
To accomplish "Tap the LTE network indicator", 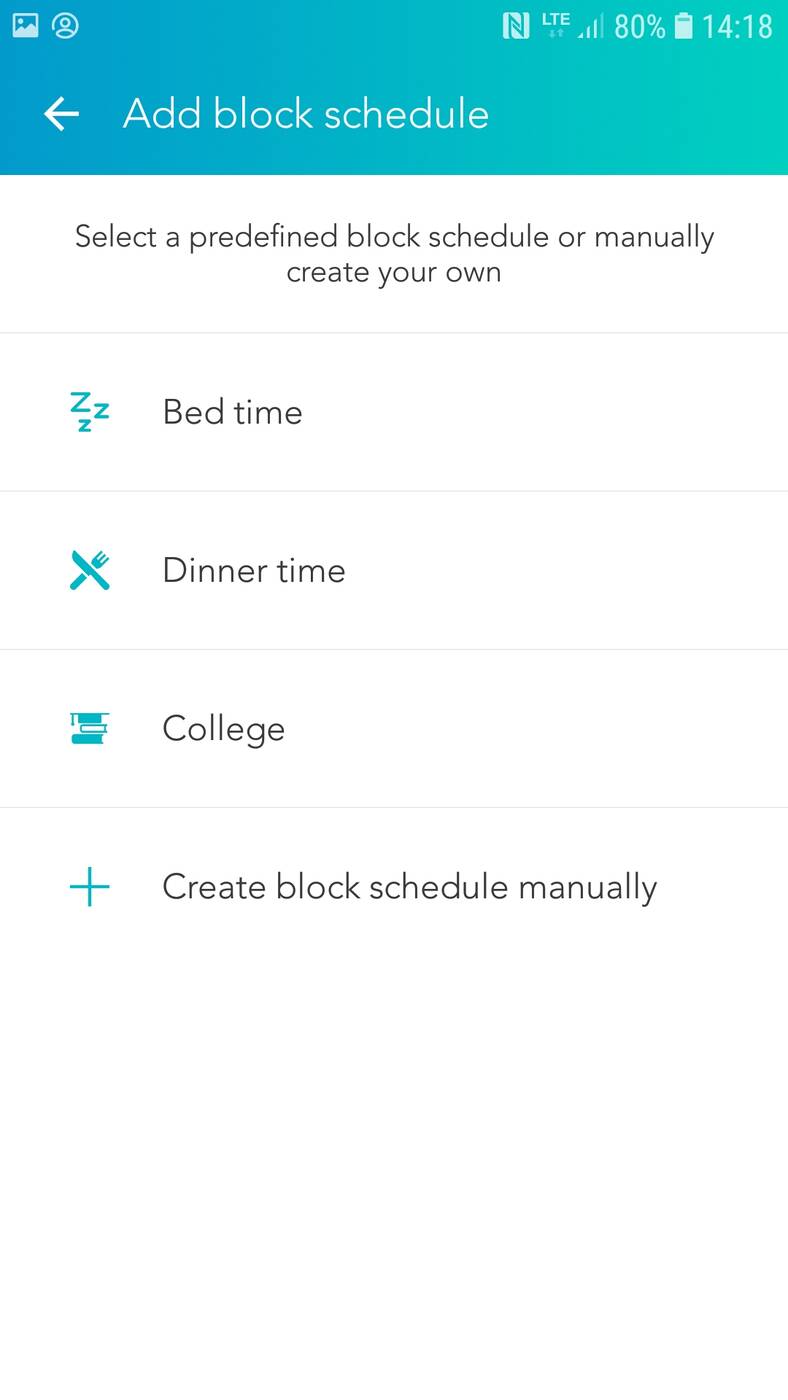I will pos(556,25).
